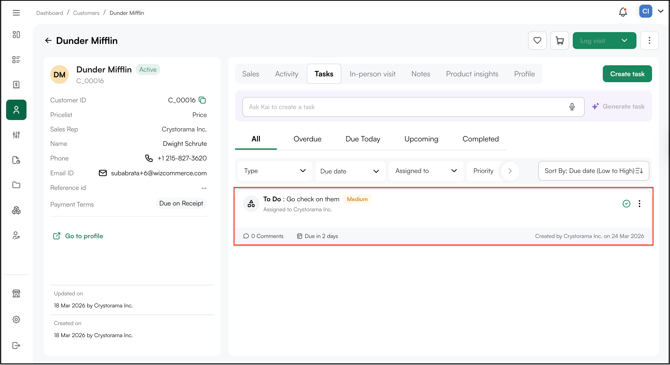This screenshot has height=365, width=670.
Task: Show Due Today tasks
Action: point(363,139)
